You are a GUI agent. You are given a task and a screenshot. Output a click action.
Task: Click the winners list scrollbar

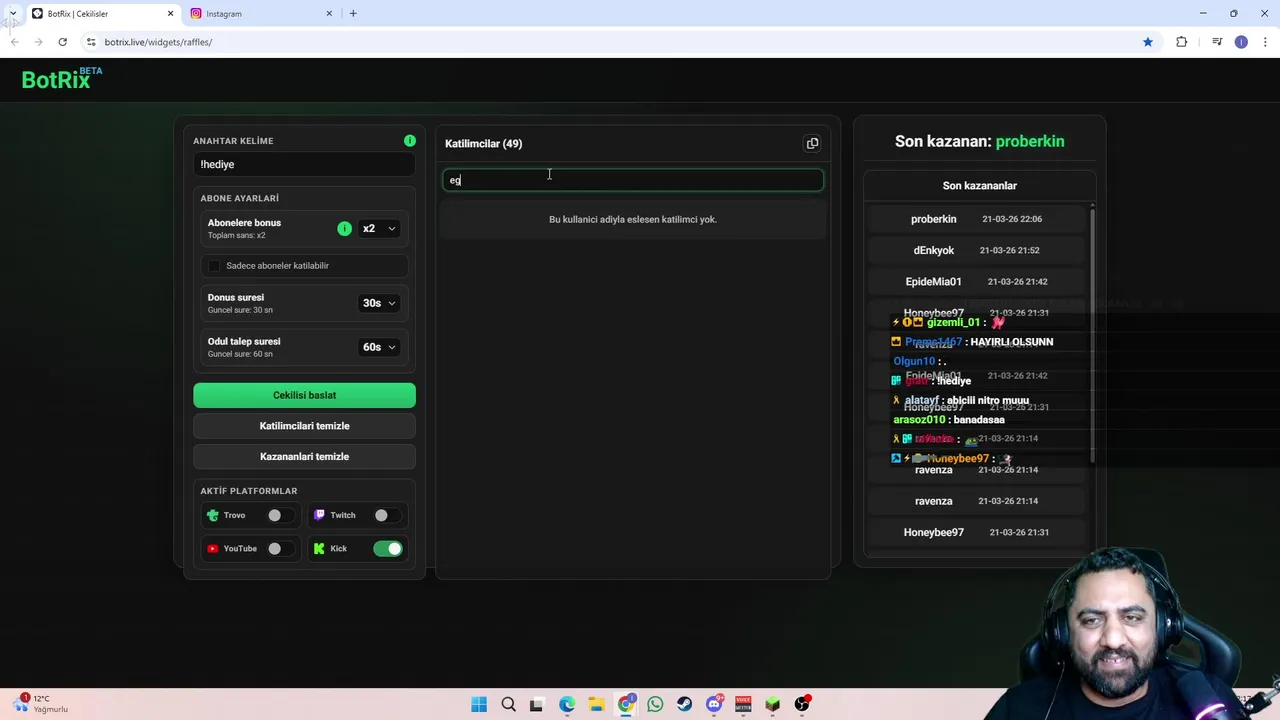[1092, 335]
